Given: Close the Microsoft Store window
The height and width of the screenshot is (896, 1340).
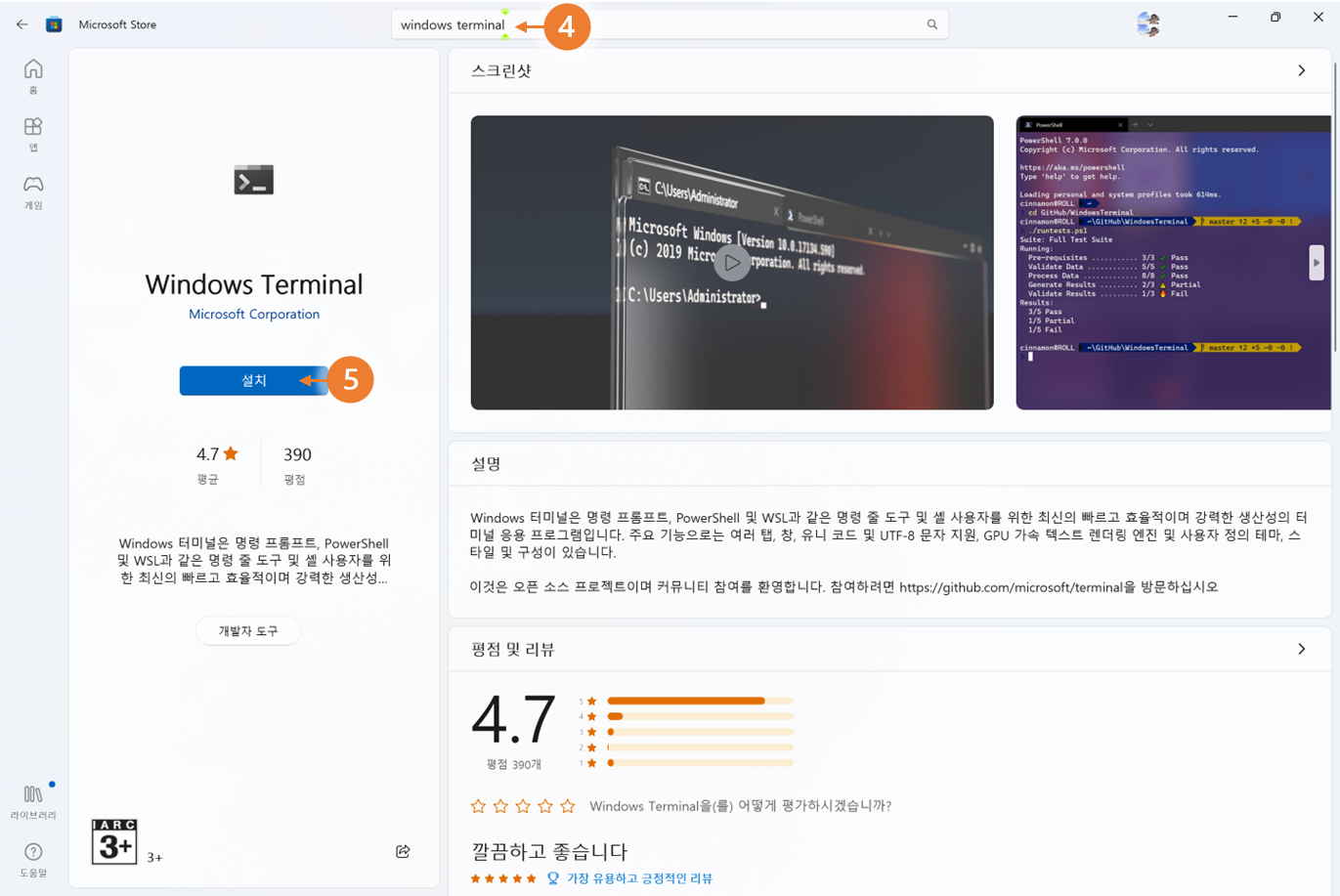Looking at the screenshot, I should 1318,17.
